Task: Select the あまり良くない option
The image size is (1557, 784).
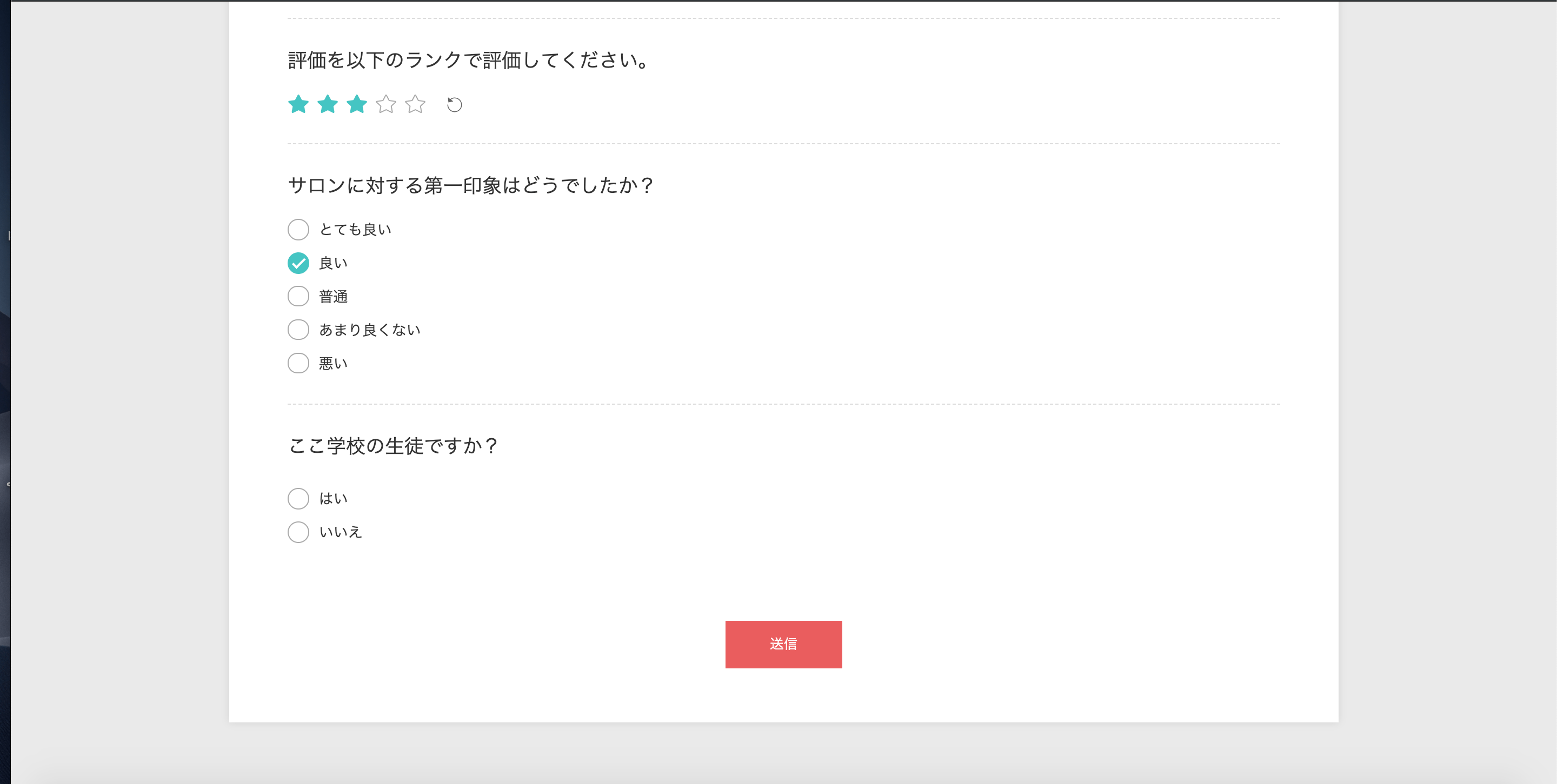Action: [298, 330]
